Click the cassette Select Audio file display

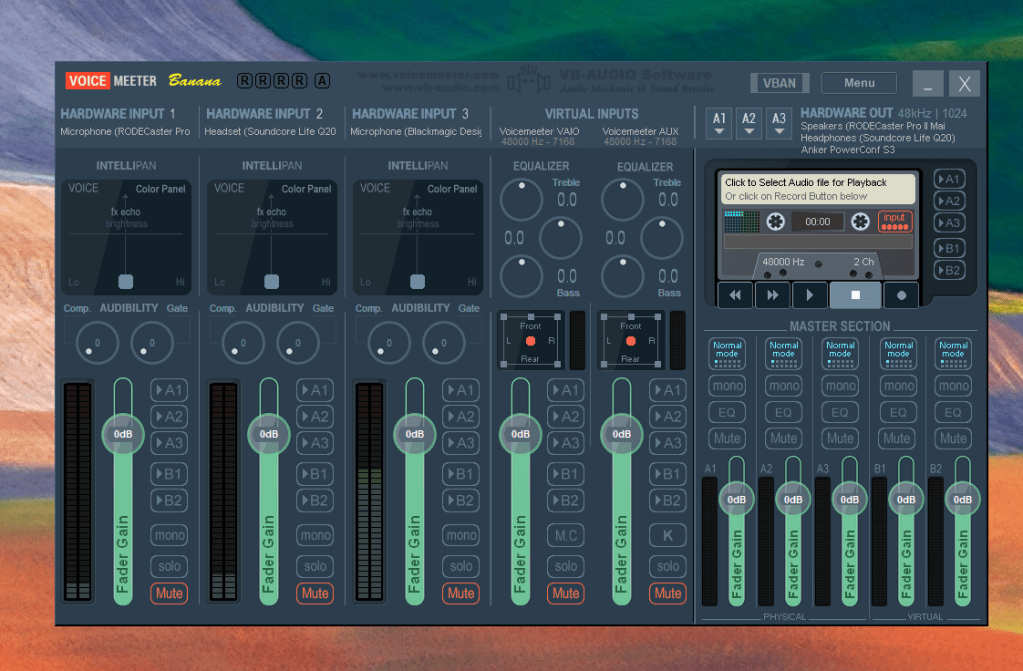click(x=818, y=189)
